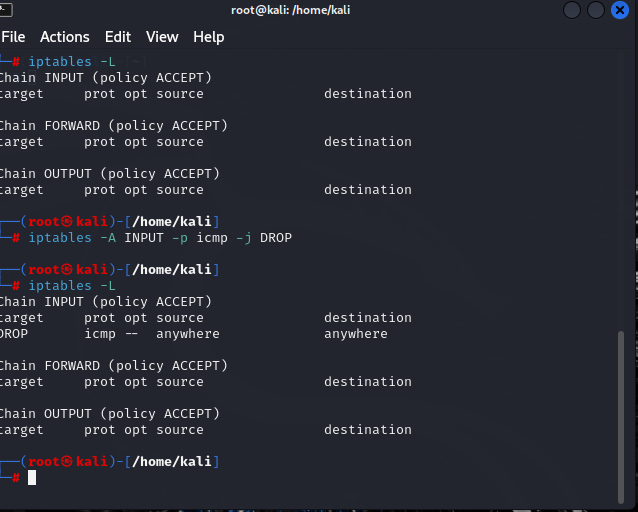
Task: Click the bottom '/home/kali' prompt path
Action: pos(176,462)
